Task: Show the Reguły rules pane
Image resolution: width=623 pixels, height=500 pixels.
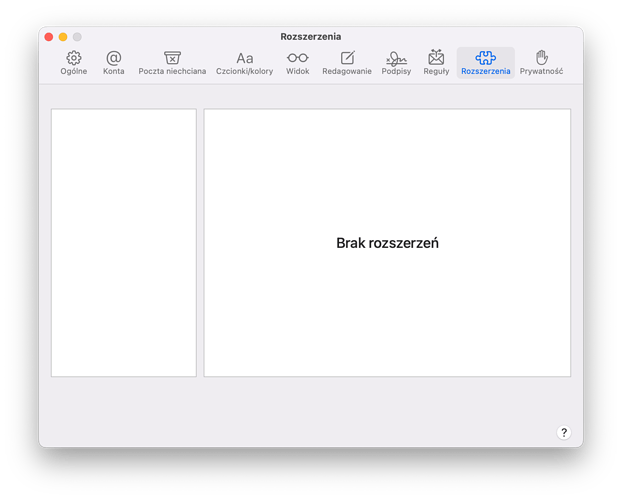Action: point(436,63)
